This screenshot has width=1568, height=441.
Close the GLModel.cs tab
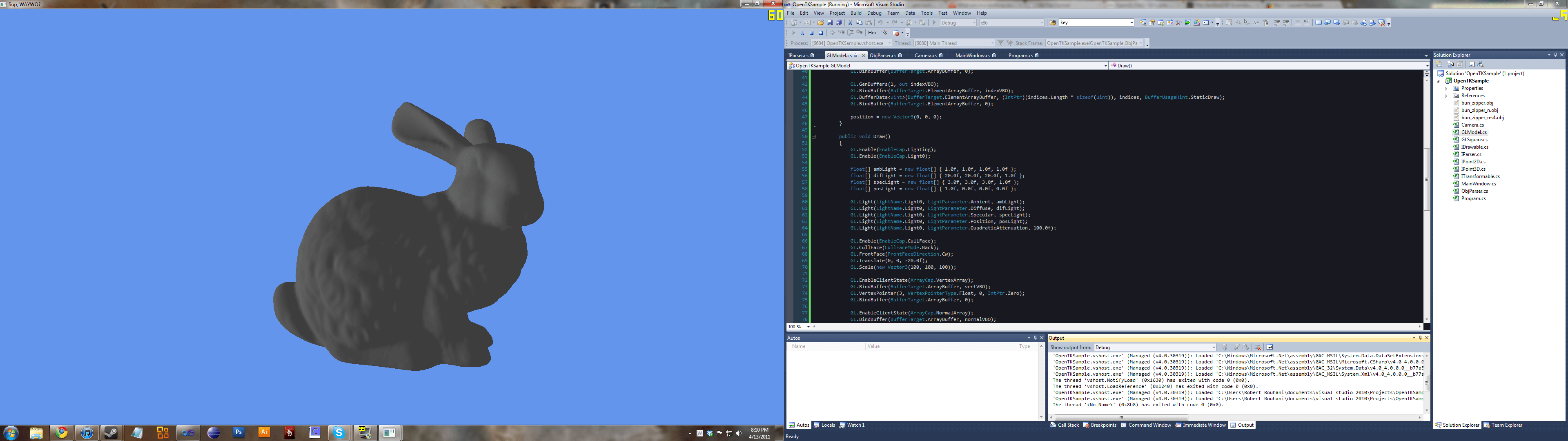coord(862,56)
